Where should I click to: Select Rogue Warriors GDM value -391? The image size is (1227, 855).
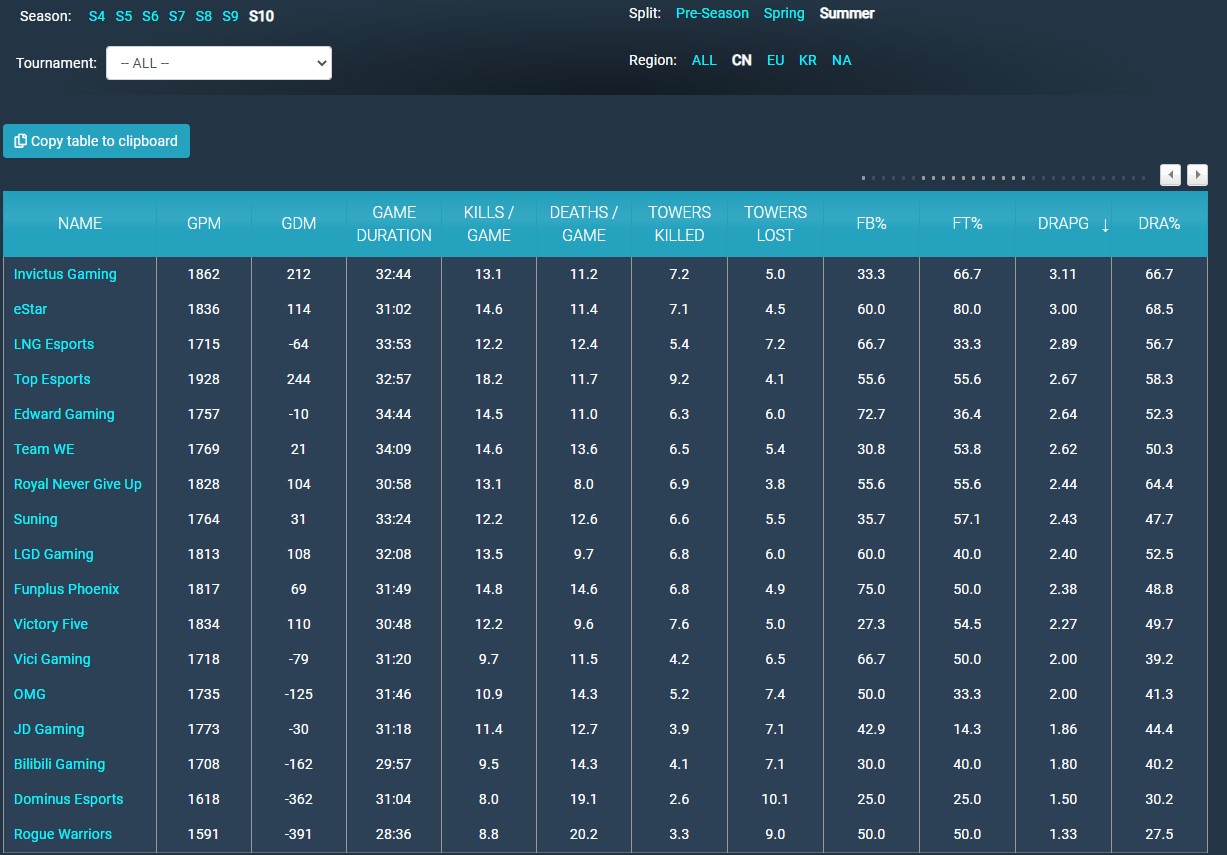tap(299, 834)
